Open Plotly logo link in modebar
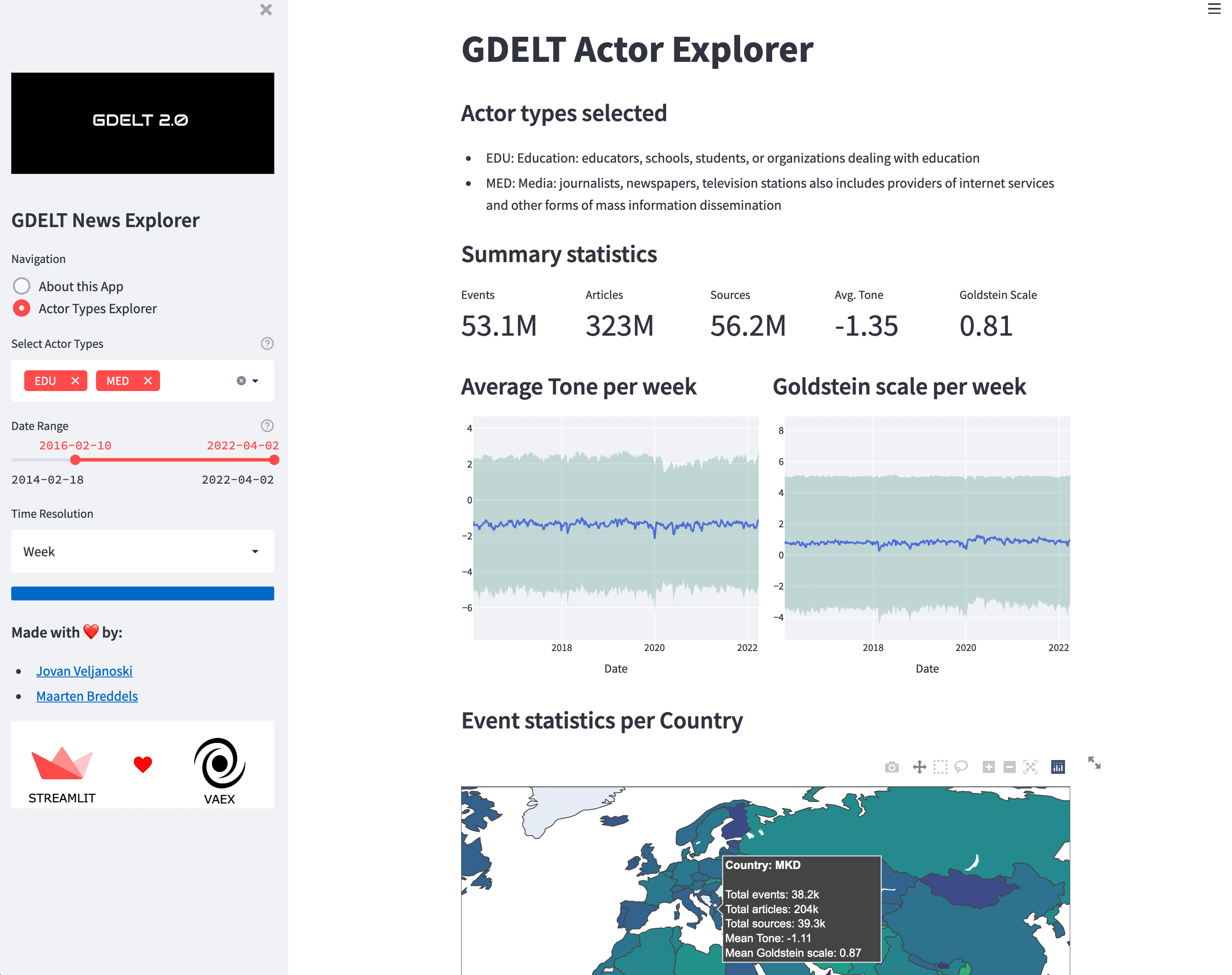 (1058, 767)
